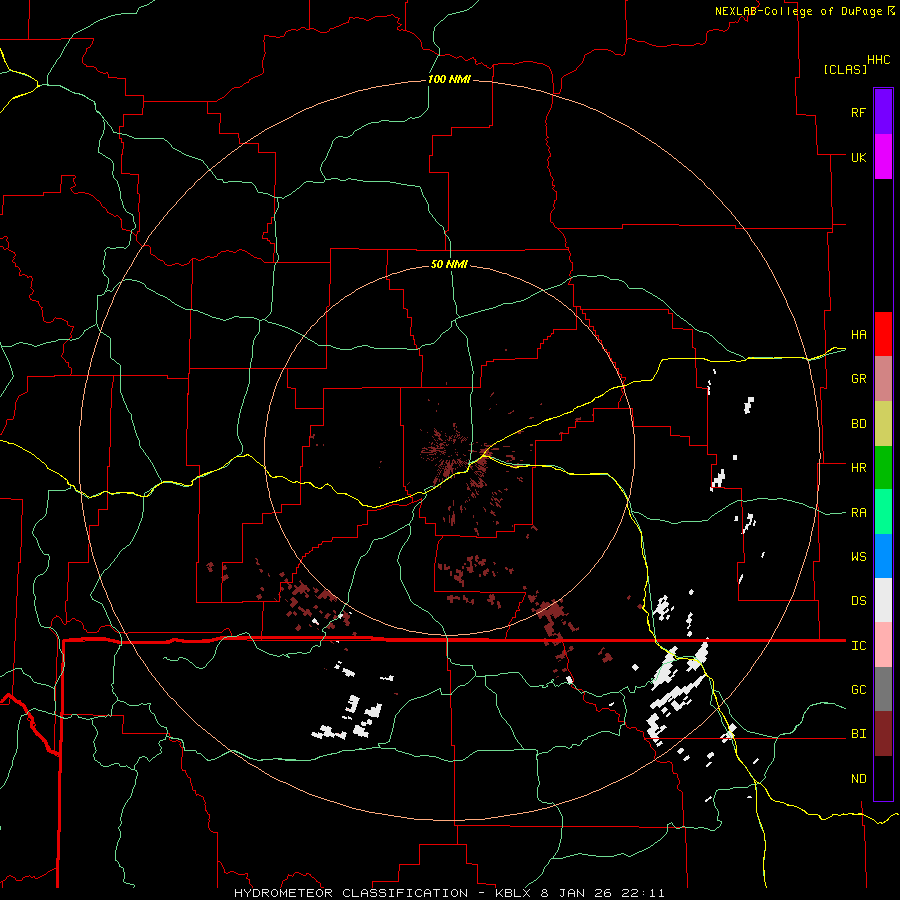The image size is (900, 900).
Task: Click the GC legend label
Action: [858, 689]
